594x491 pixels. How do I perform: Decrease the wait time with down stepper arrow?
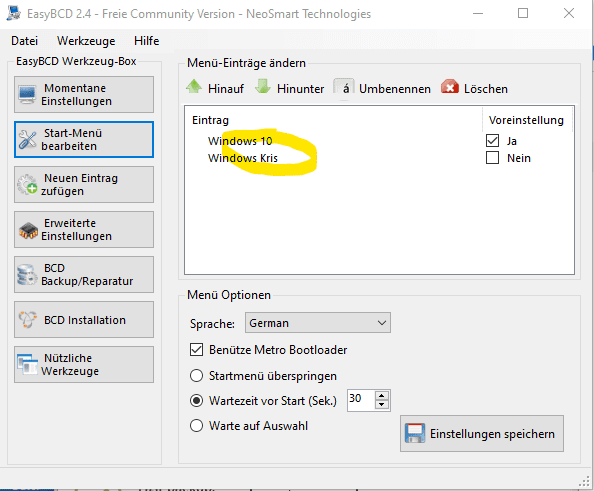381,405
